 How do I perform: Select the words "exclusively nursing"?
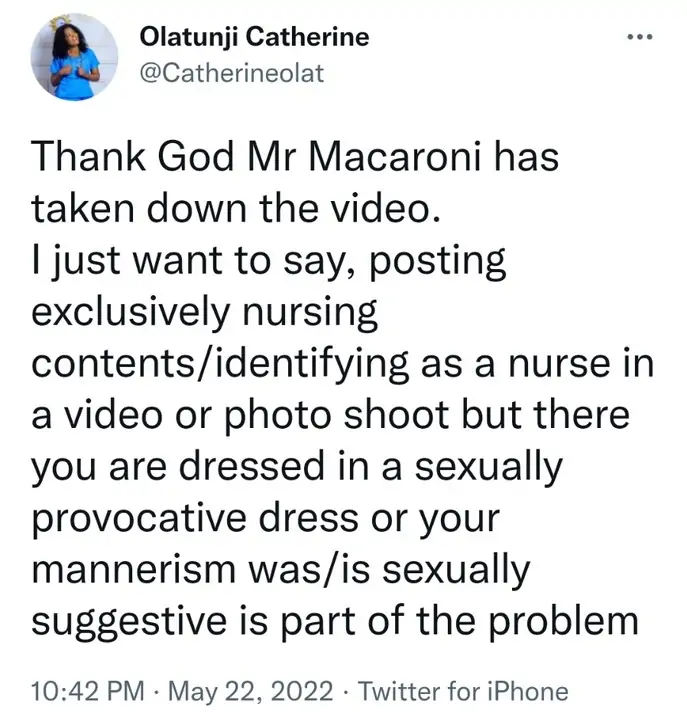pos(204,314)
